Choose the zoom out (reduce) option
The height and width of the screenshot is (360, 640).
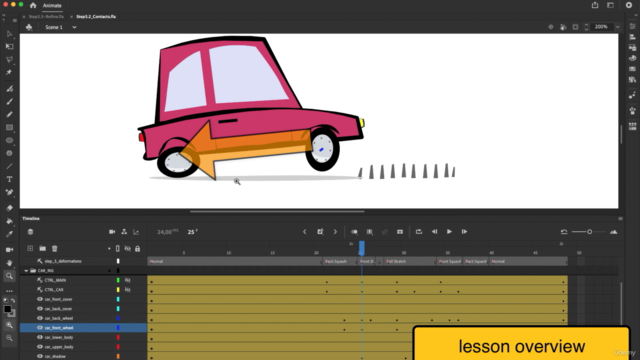tap(9, 338)
